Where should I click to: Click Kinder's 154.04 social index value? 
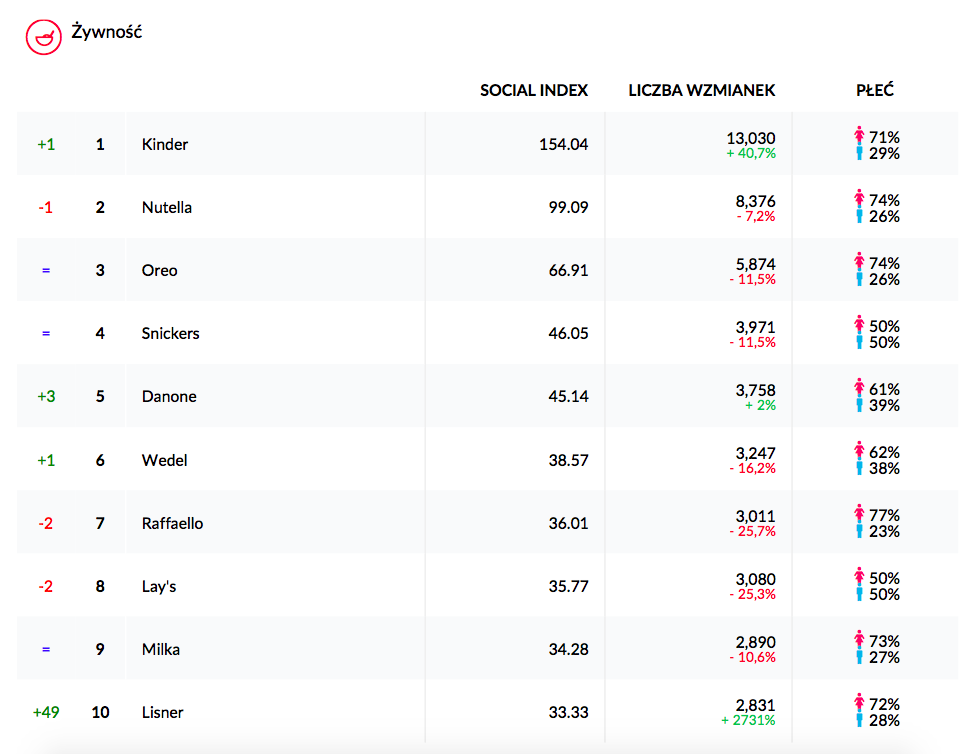(564, 144)
